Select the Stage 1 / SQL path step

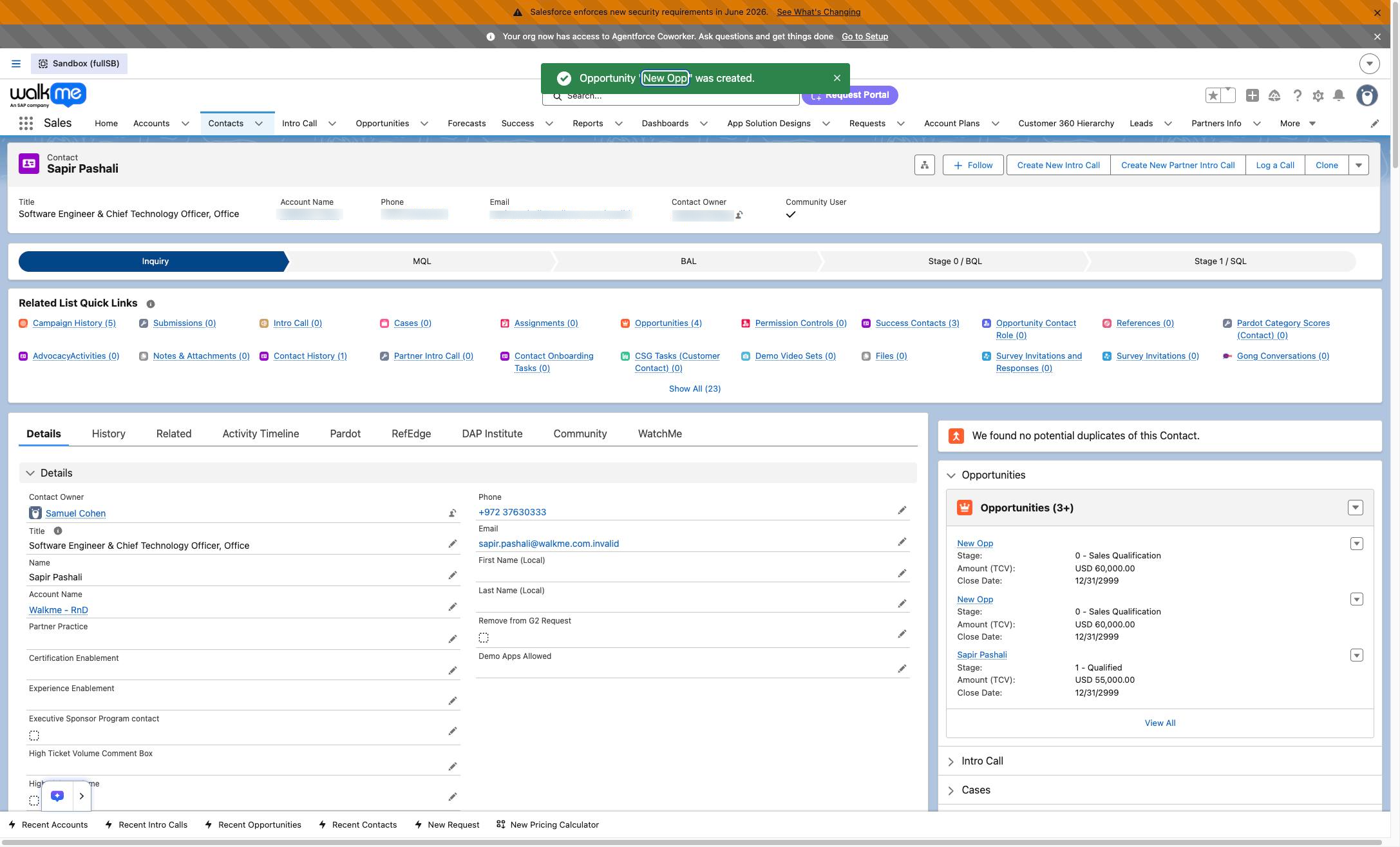[x=1220, y=262]
